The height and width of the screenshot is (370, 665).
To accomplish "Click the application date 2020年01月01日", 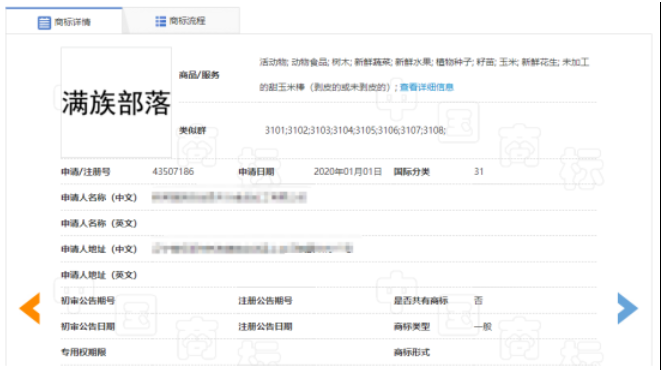I will click(348, 171).
